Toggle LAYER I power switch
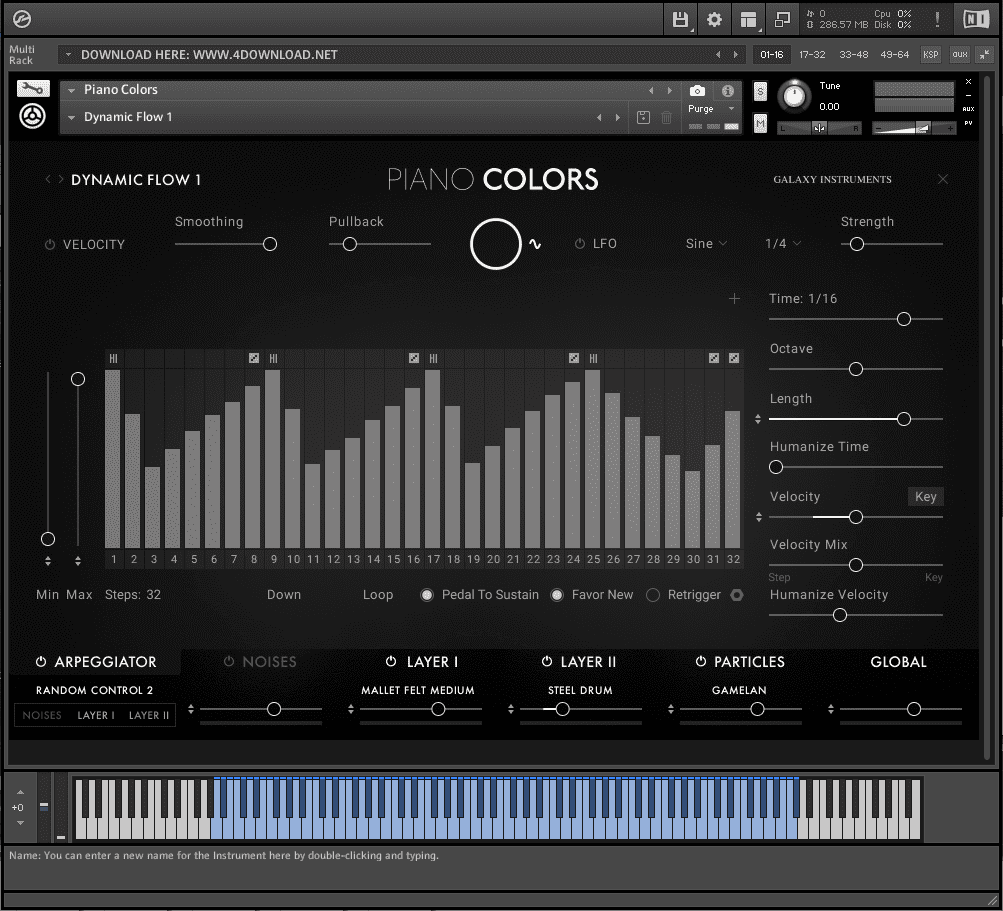The height and width of the screenshot is (911, 1003). pyautogui.click(x=391, y=661)
